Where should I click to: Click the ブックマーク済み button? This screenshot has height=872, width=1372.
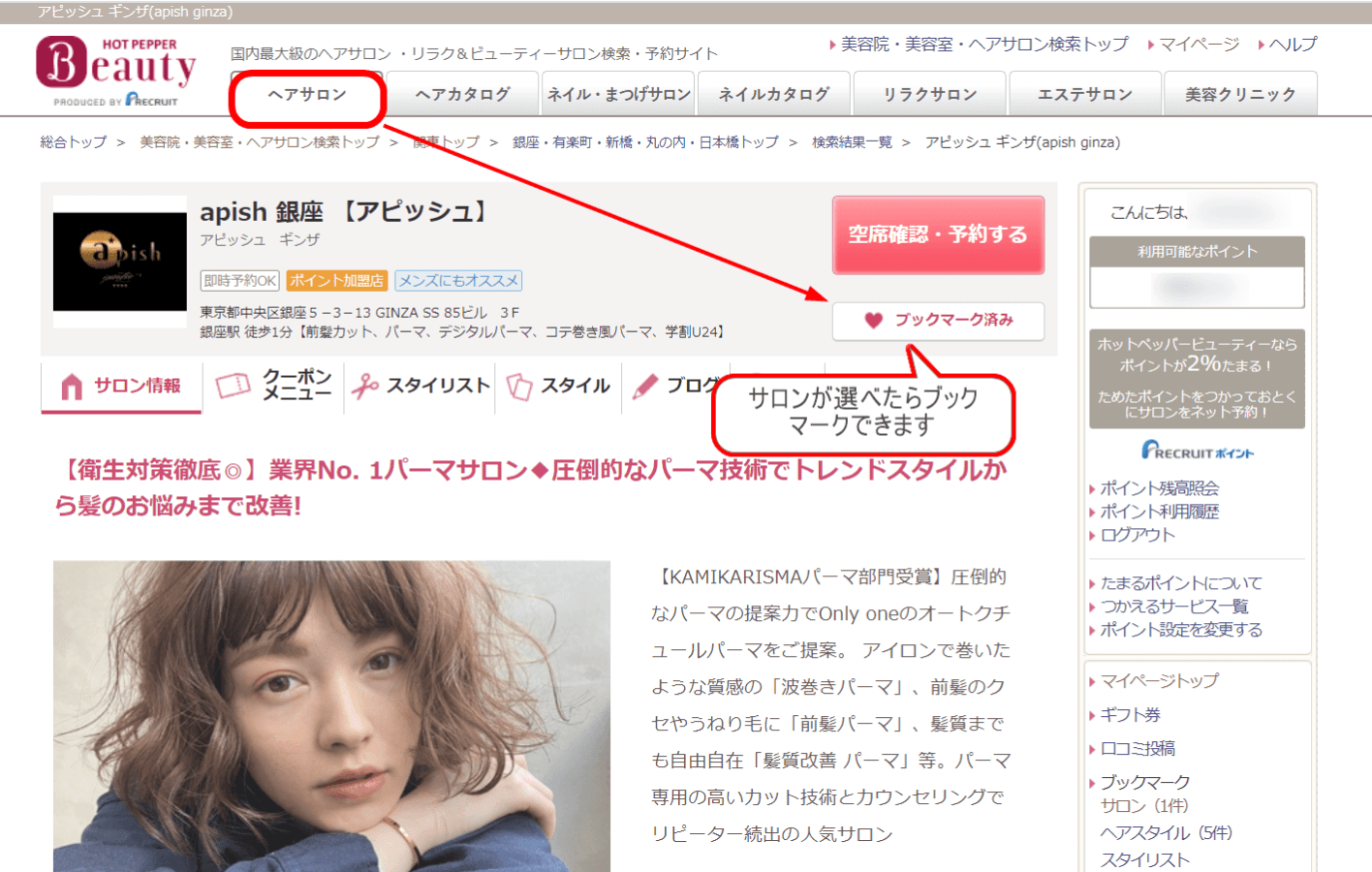coord(938,321)
